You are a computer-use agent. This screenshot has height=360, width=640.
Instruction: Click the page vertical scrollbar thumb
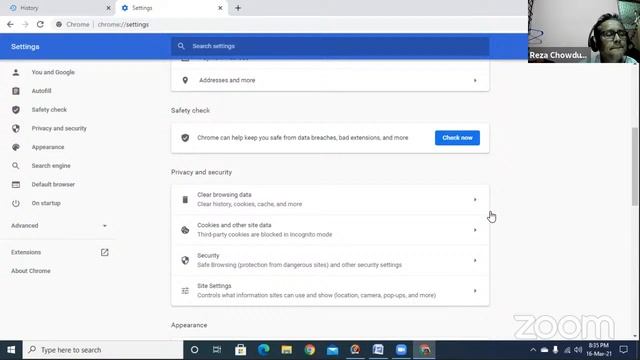[635, 167]
